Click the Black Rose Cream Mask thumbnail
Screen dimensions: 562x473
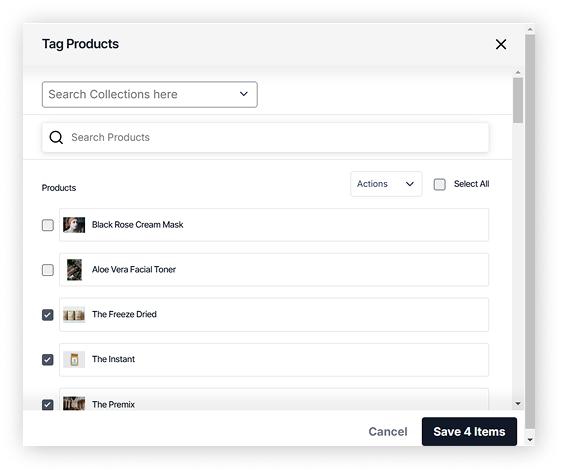(x=74, y=225)
